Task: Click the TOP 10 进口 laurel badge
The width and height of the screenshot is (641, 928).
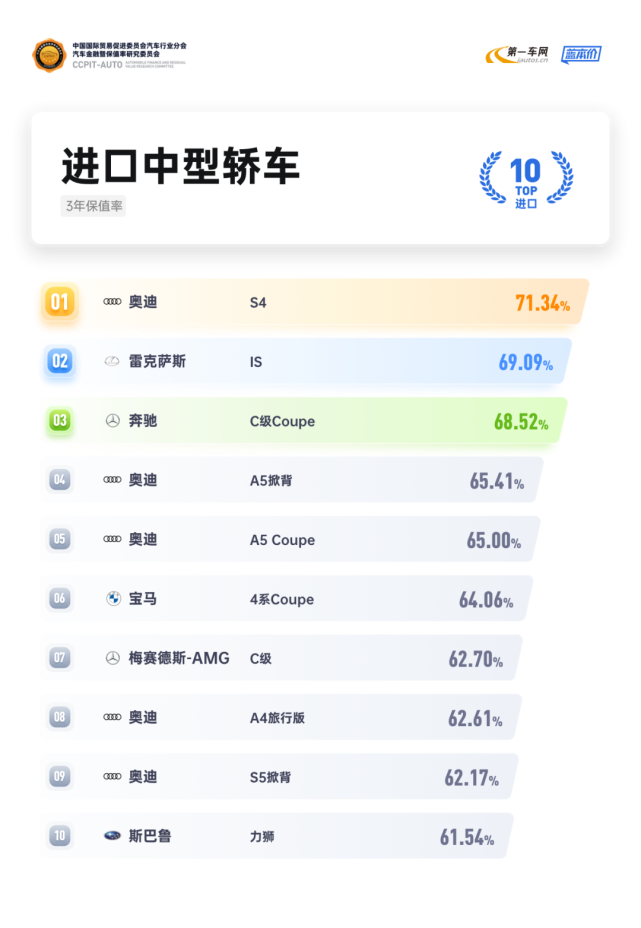Action: coord(526,178)
